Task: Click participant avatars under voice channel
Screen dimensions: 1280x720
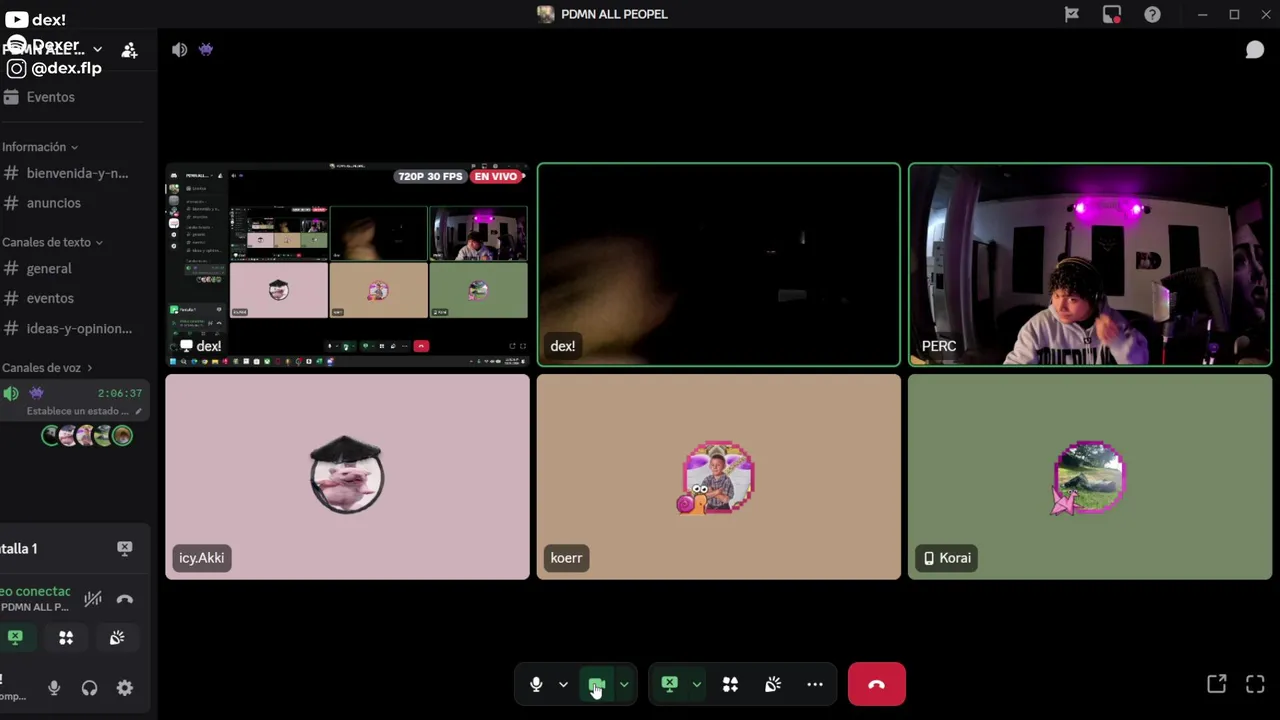Action: tap(86, 436)
